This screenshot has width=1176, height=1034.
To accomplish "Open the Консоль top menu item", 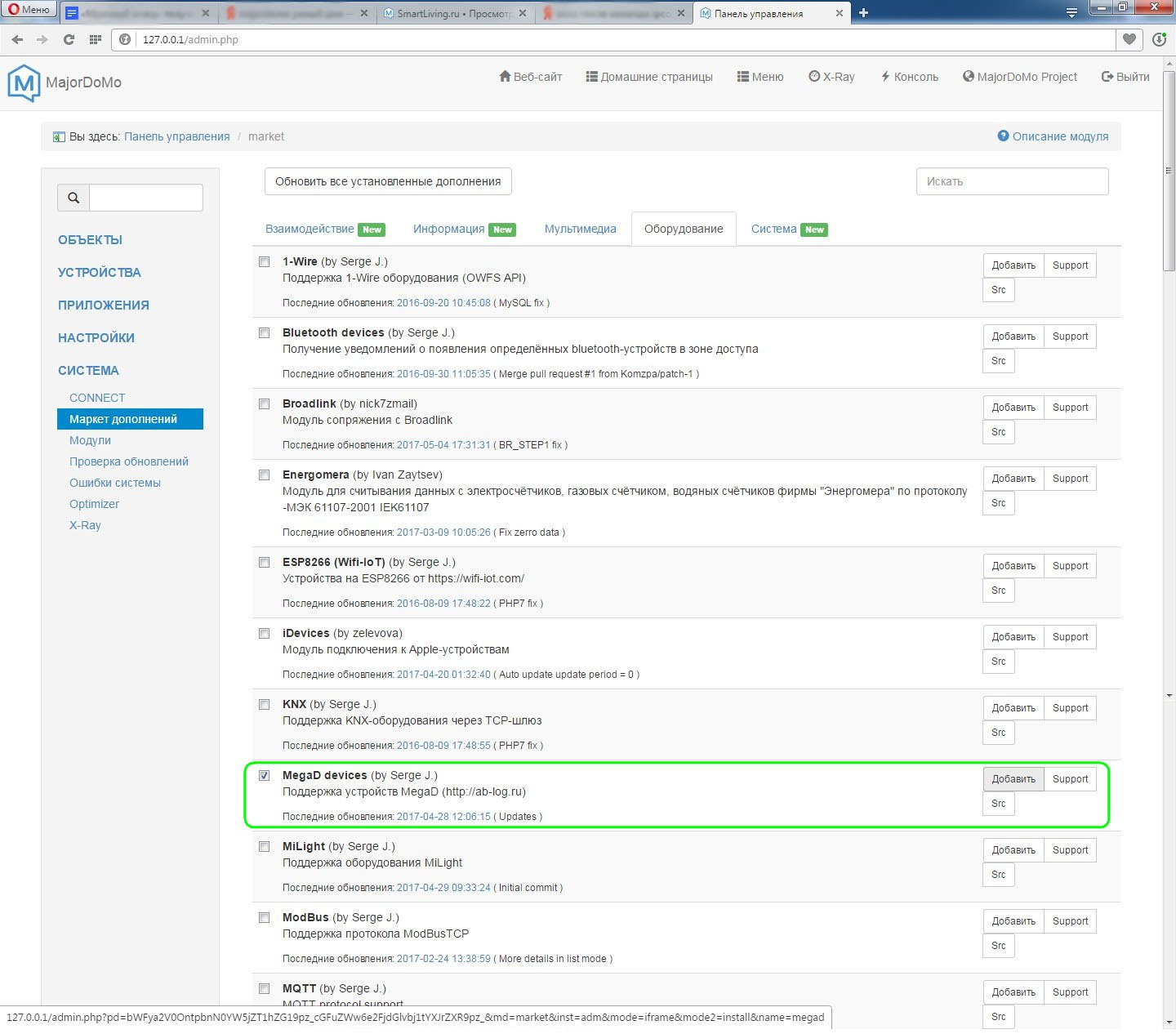I will tap(909, 77).
